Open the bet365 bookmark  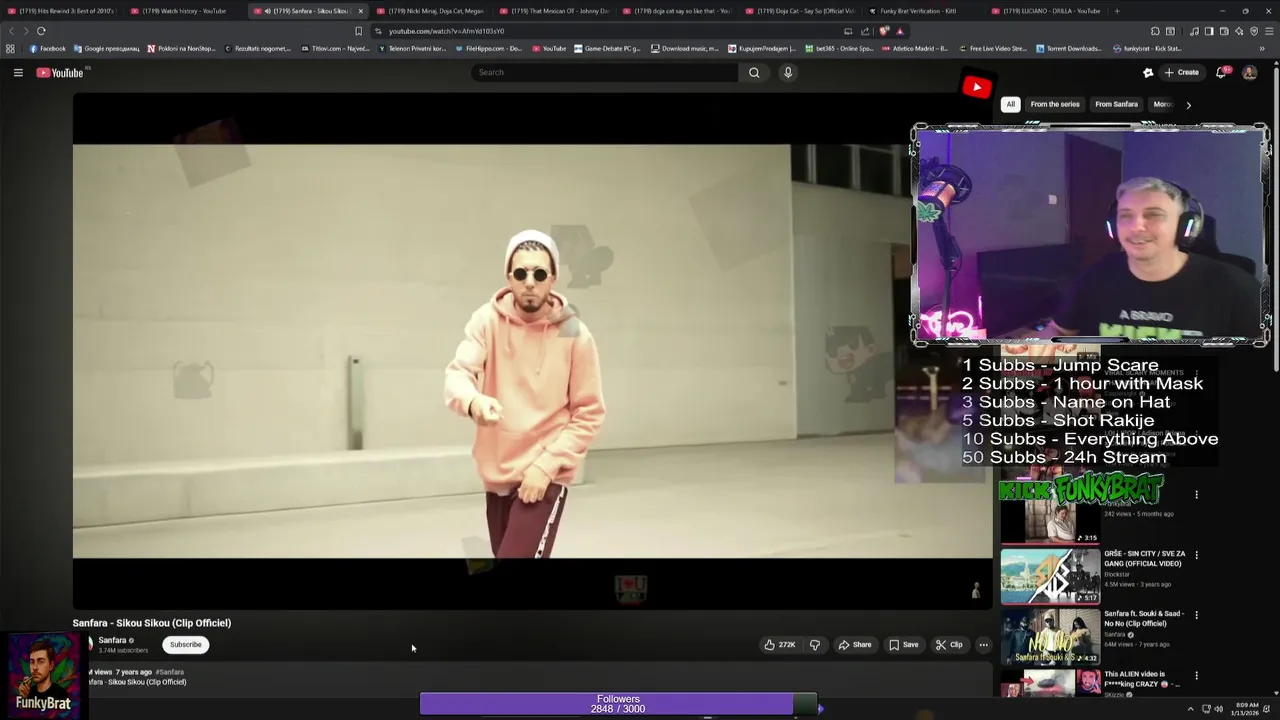[839, 48]
